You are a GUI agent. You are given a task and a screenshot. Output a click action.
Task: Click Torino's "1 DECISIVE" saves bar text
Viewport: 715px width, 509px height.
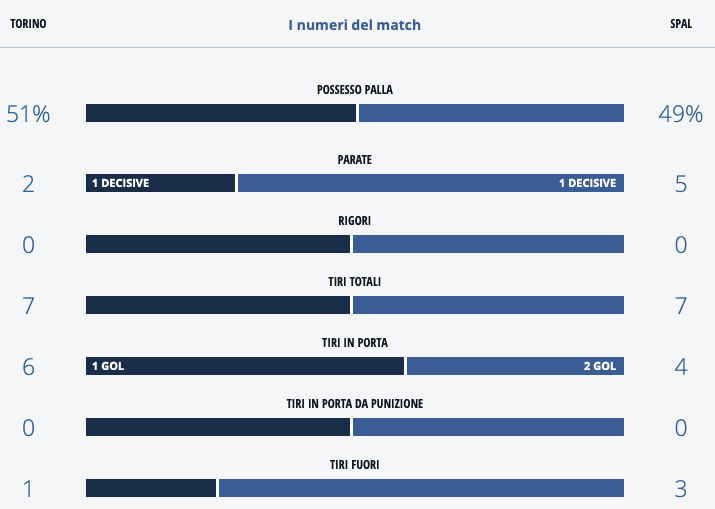[x=120, y=183]
